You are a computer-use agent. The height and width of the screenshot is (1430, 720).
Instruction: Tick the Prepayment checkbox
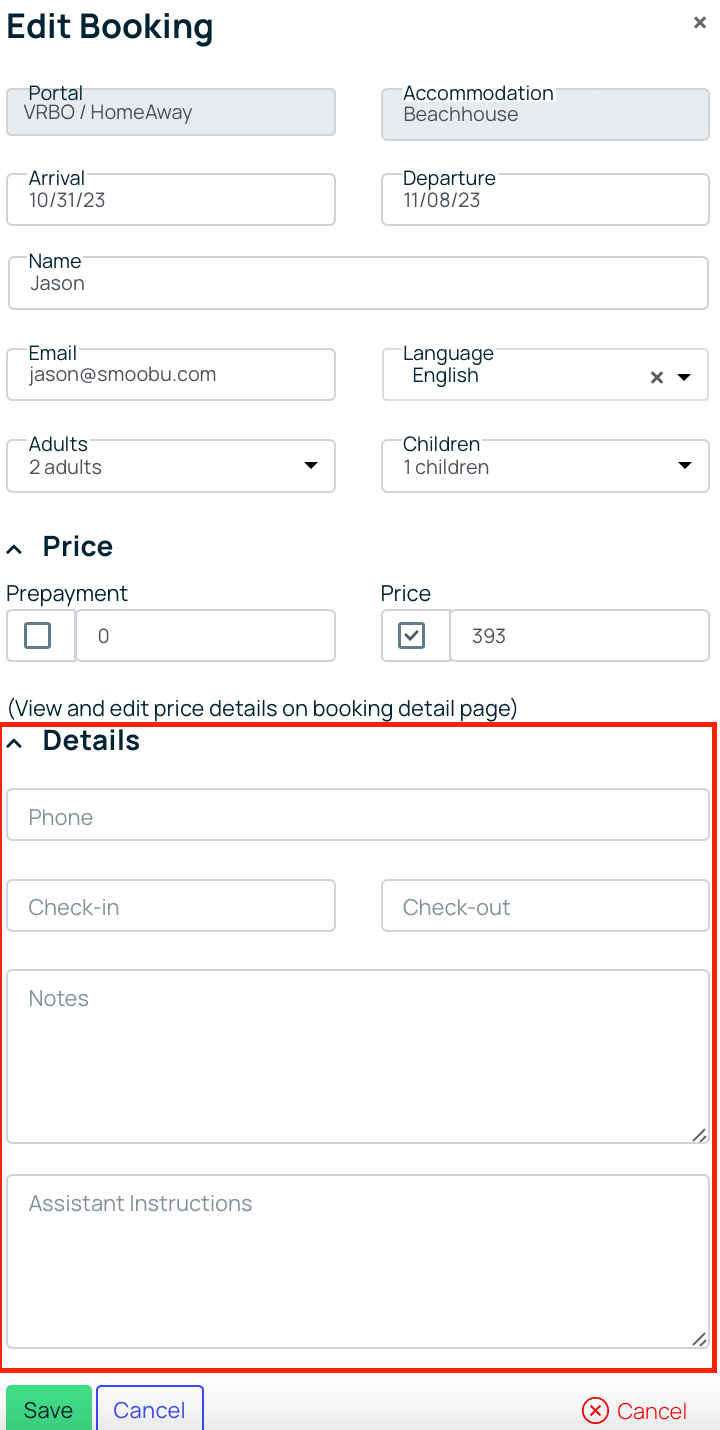coord(38,635)
